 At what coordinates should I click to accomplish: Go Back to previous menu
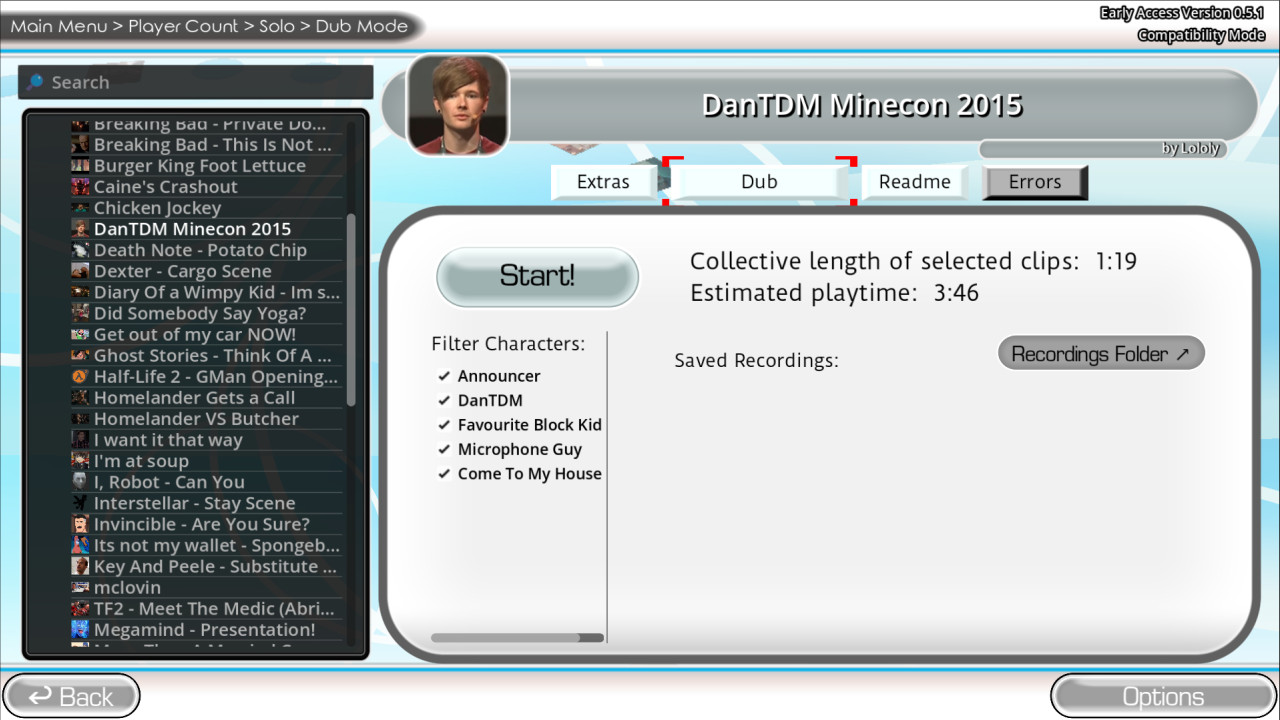coord(70,696)
